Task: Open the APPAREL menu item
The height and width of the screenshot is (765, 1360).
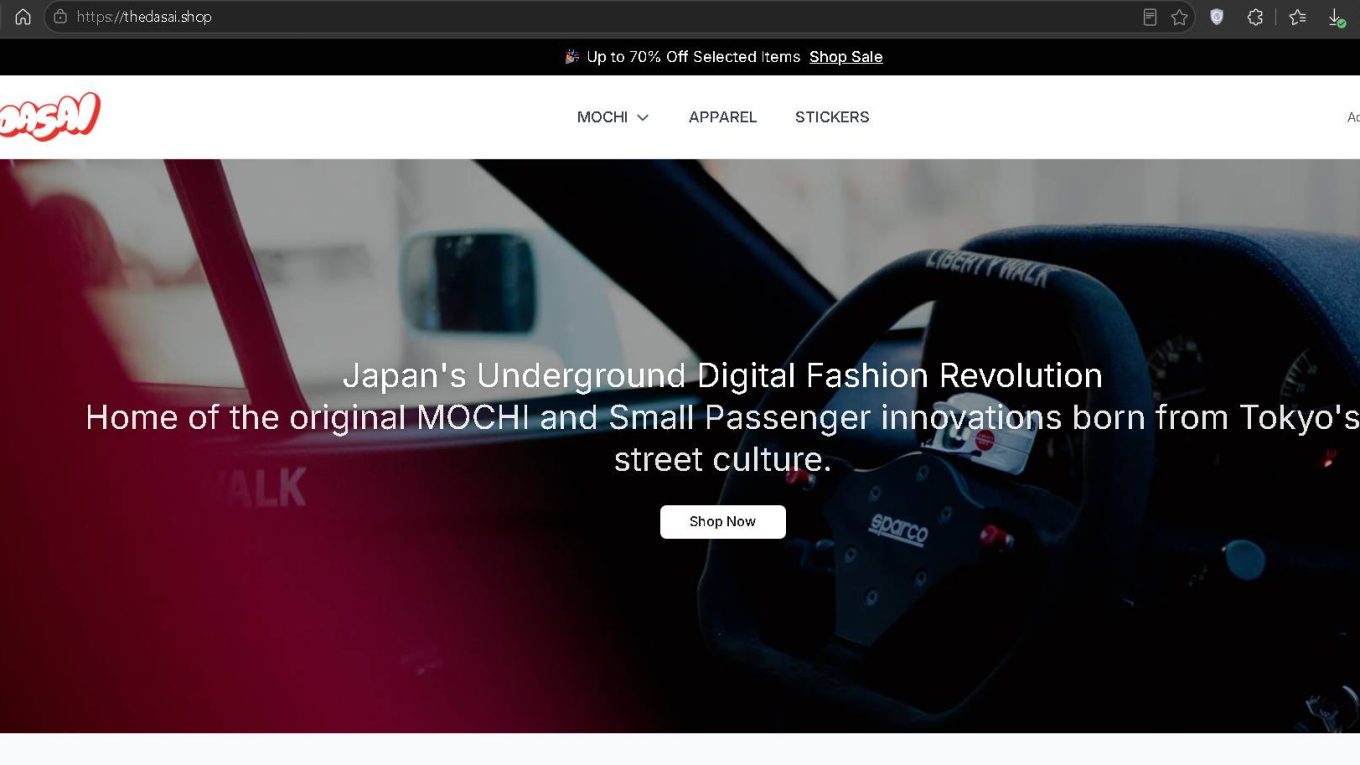Action: [x=723, y=117]
